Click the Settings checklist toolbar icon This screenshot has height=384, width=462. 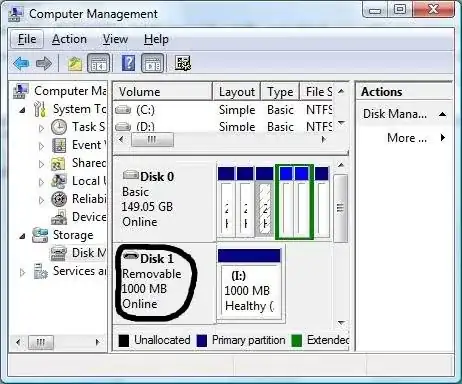[183, 63]
